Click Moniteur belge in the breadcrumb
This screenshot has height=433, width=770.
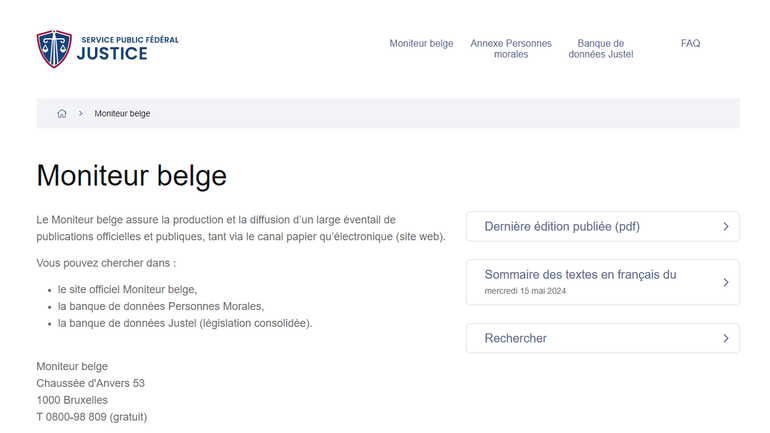coord(122,114)
